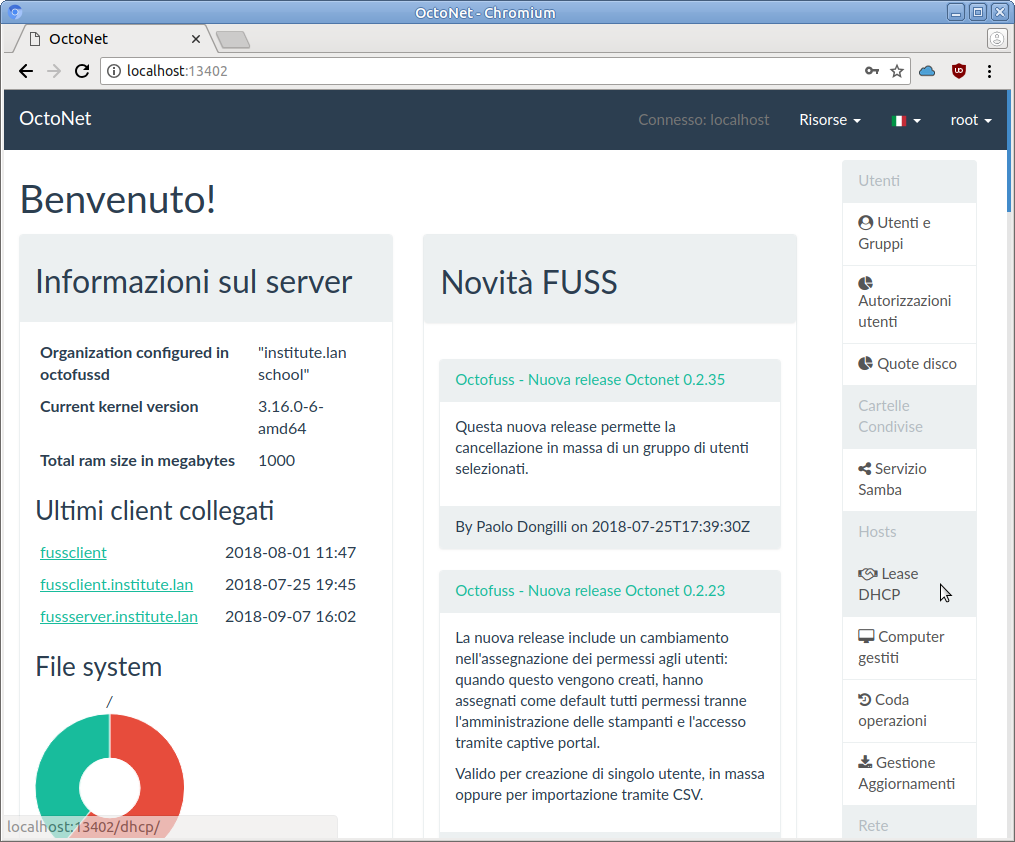This screenshot has height=842, width=1015.
Task: Click the blue cloud extension icon
Action: [928, 71]
